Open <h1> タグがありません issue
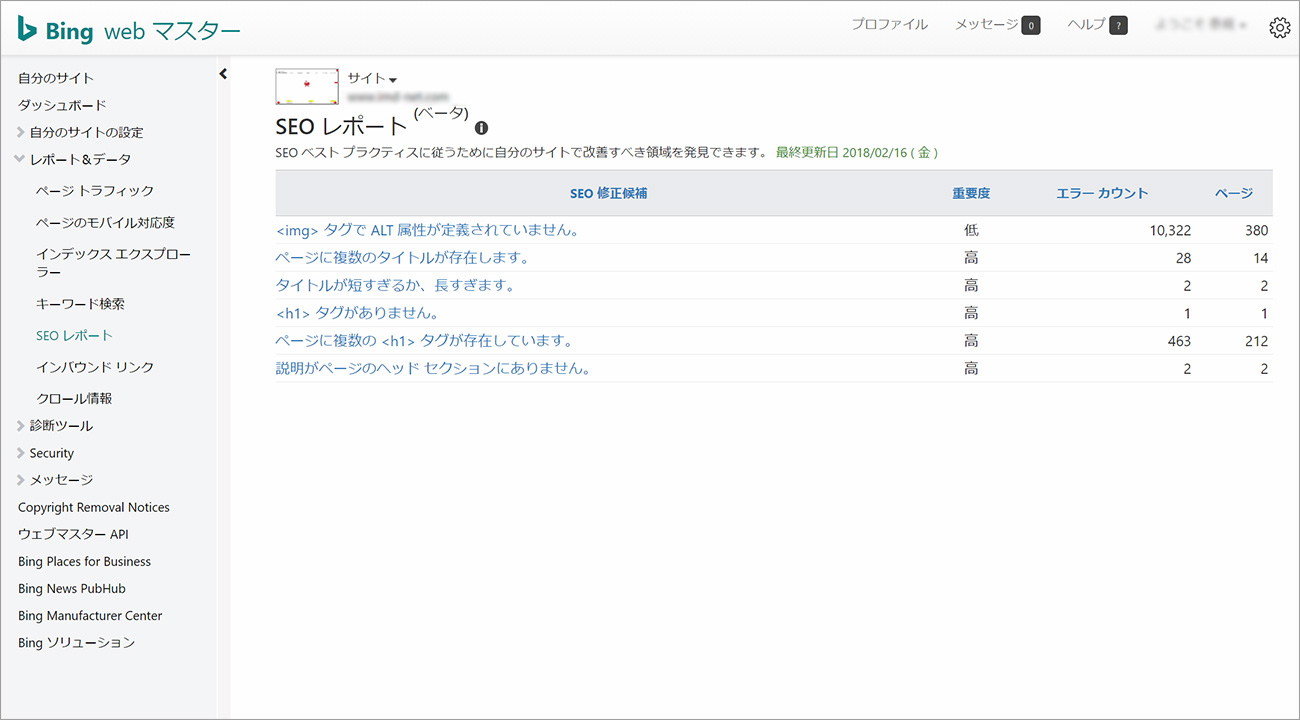 coord(357,314)
